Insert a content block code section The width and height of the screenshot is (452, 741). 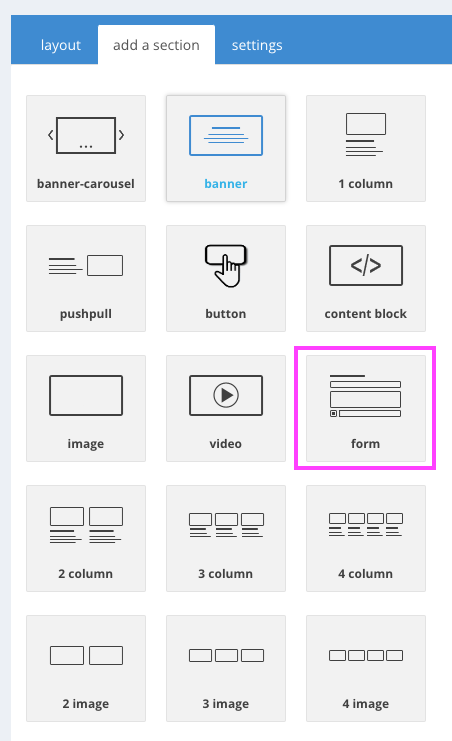[365, 278]
